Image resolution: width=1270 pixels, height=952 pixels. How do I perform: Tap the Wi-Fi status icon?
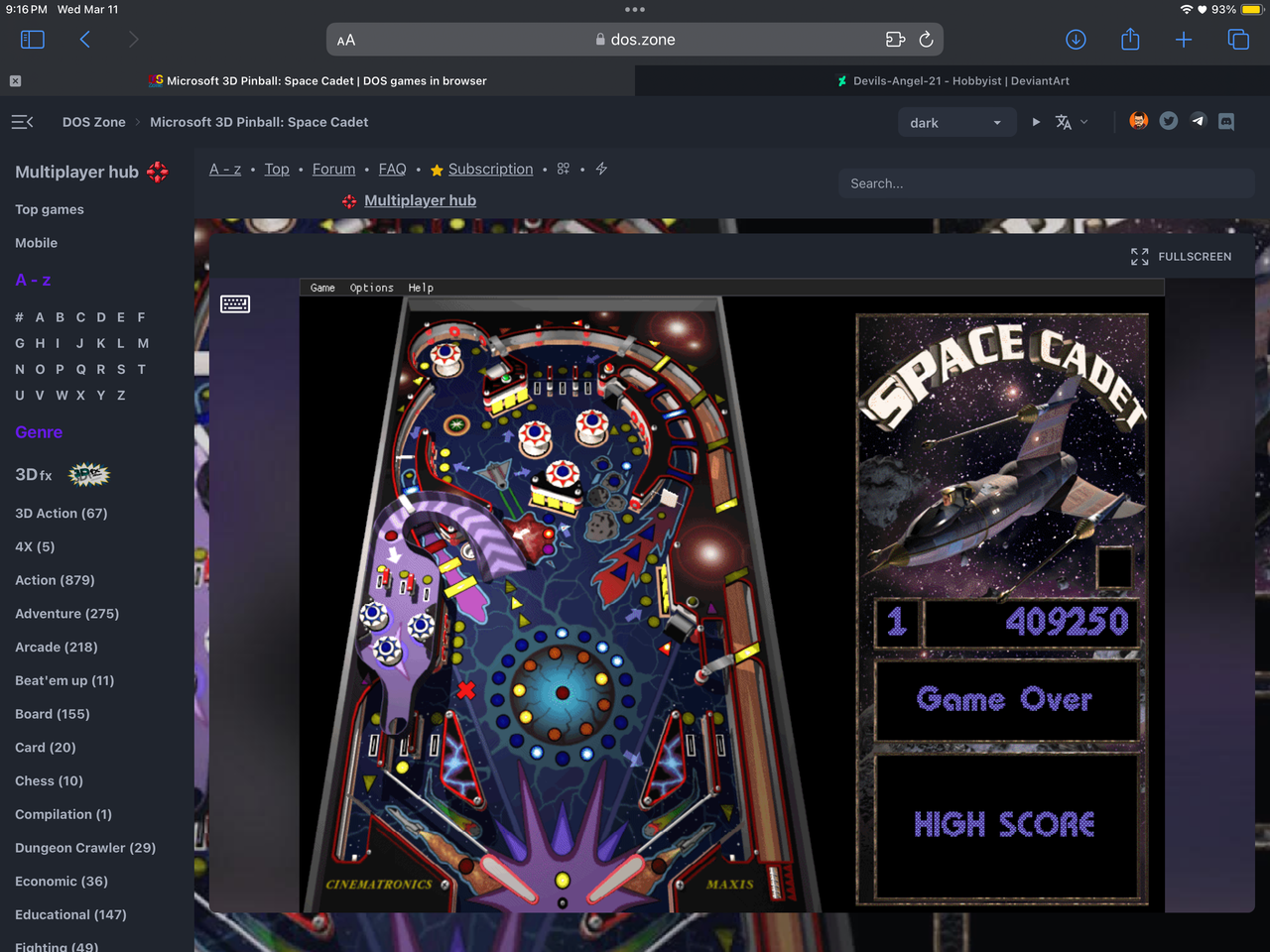(1186, 9)
